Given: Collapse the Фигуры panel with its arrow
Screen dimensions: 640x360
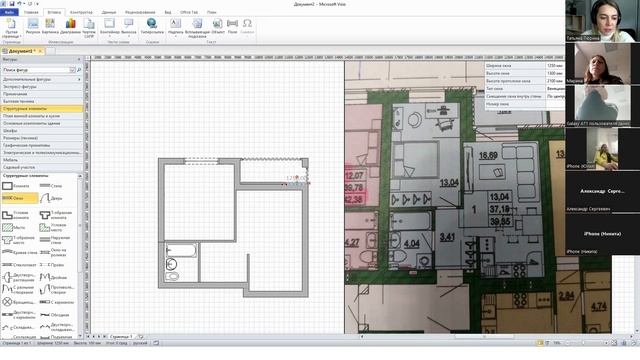Looking at the screenshot, I should point(79,60).
